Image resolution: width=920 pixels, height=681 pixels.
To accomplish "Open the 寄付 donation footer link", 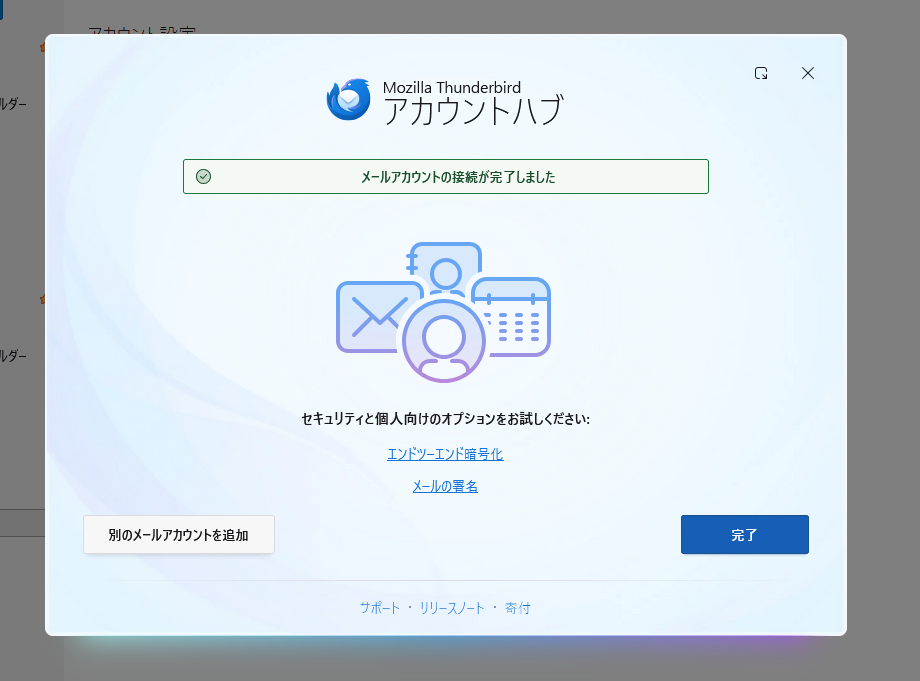I will point(518,608).
